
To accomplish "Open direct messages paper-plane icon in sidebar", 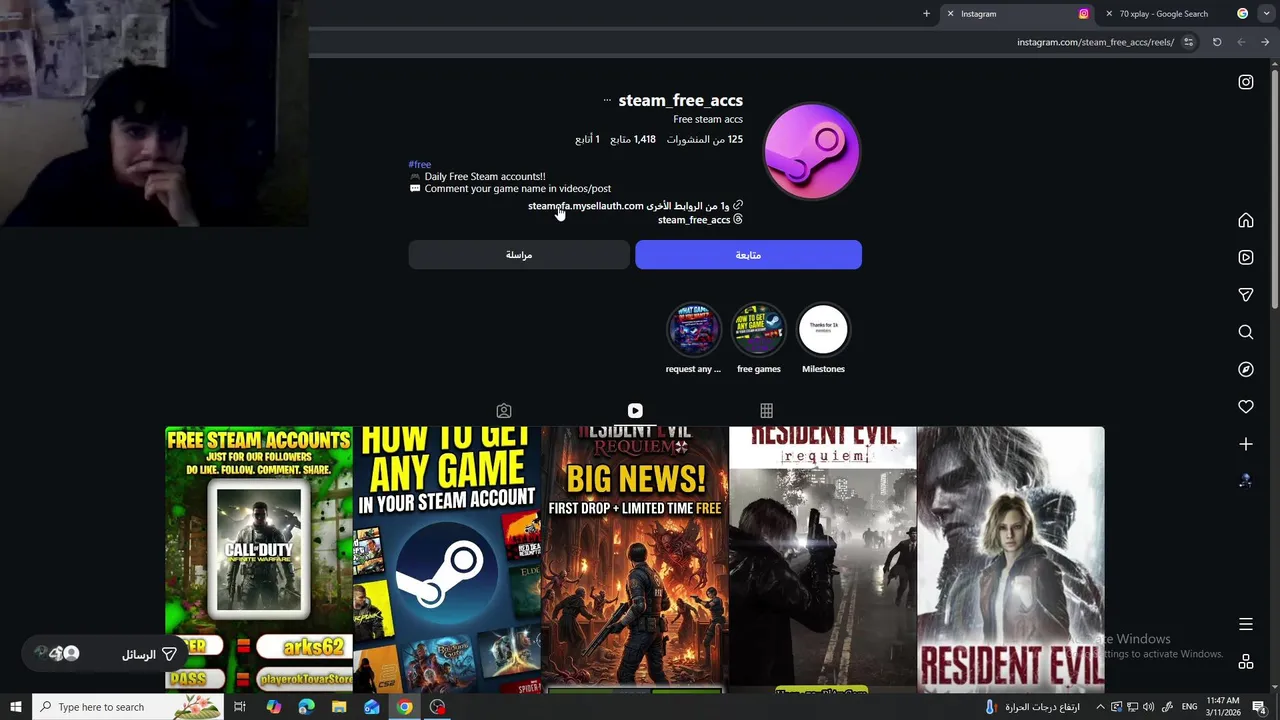I will click(1246, 295).
